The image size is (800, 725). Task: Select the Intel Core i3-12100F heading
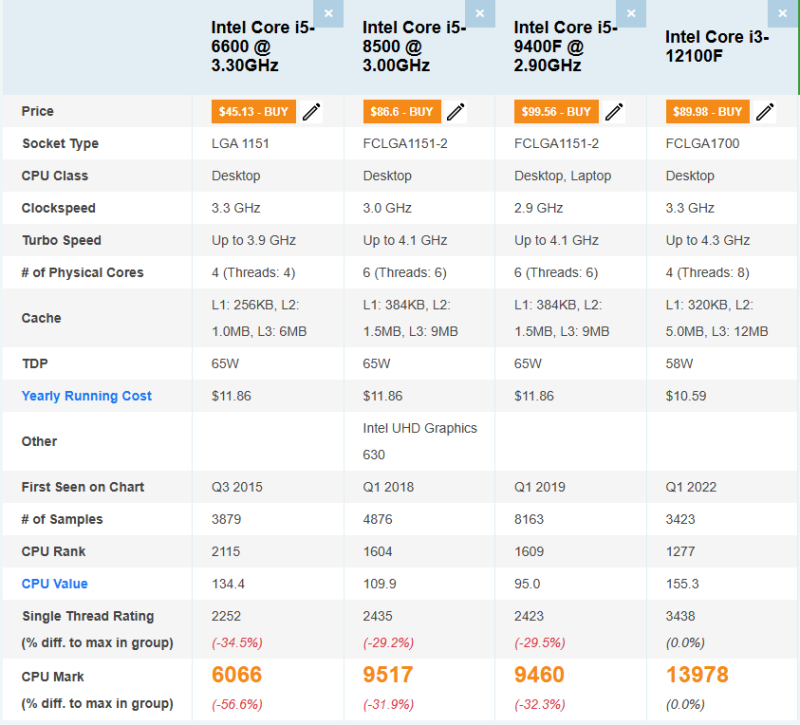click(x=717, y=46)
